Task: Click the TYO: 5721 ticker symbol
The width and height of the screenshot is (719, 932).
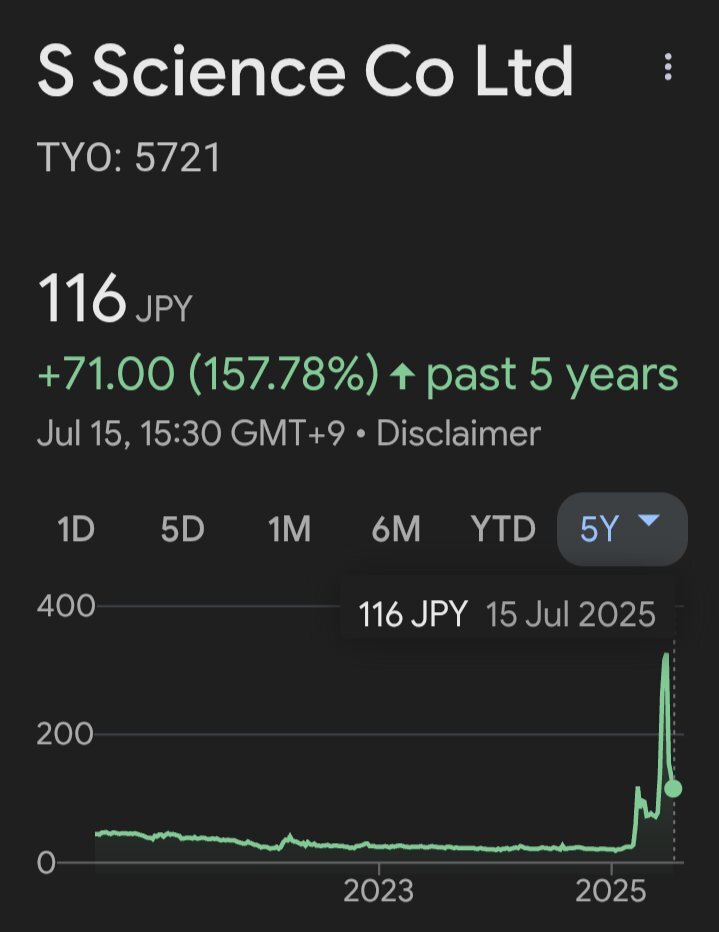Action: point(129,158)
